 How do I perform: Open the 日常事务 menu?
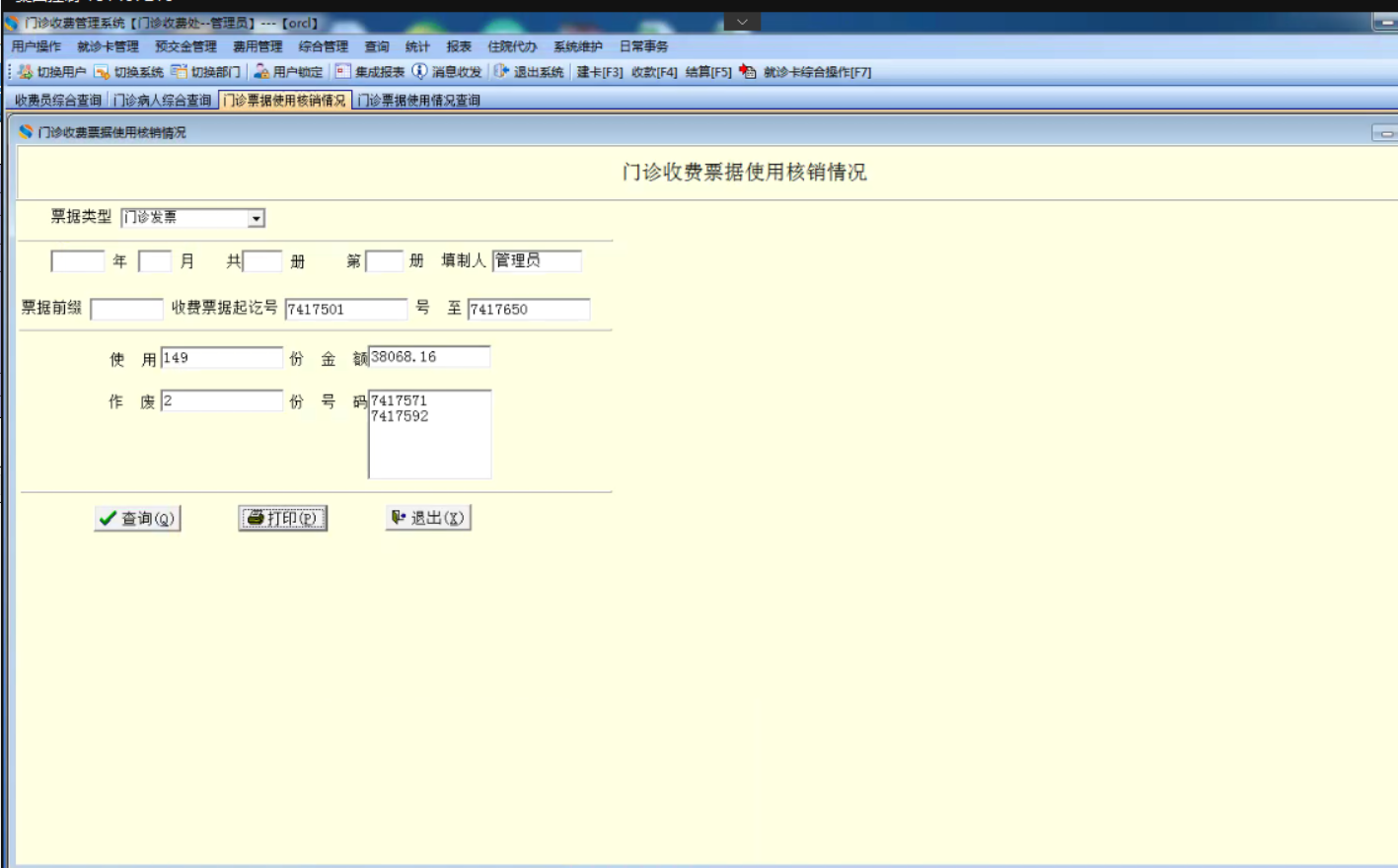point(643,46)
